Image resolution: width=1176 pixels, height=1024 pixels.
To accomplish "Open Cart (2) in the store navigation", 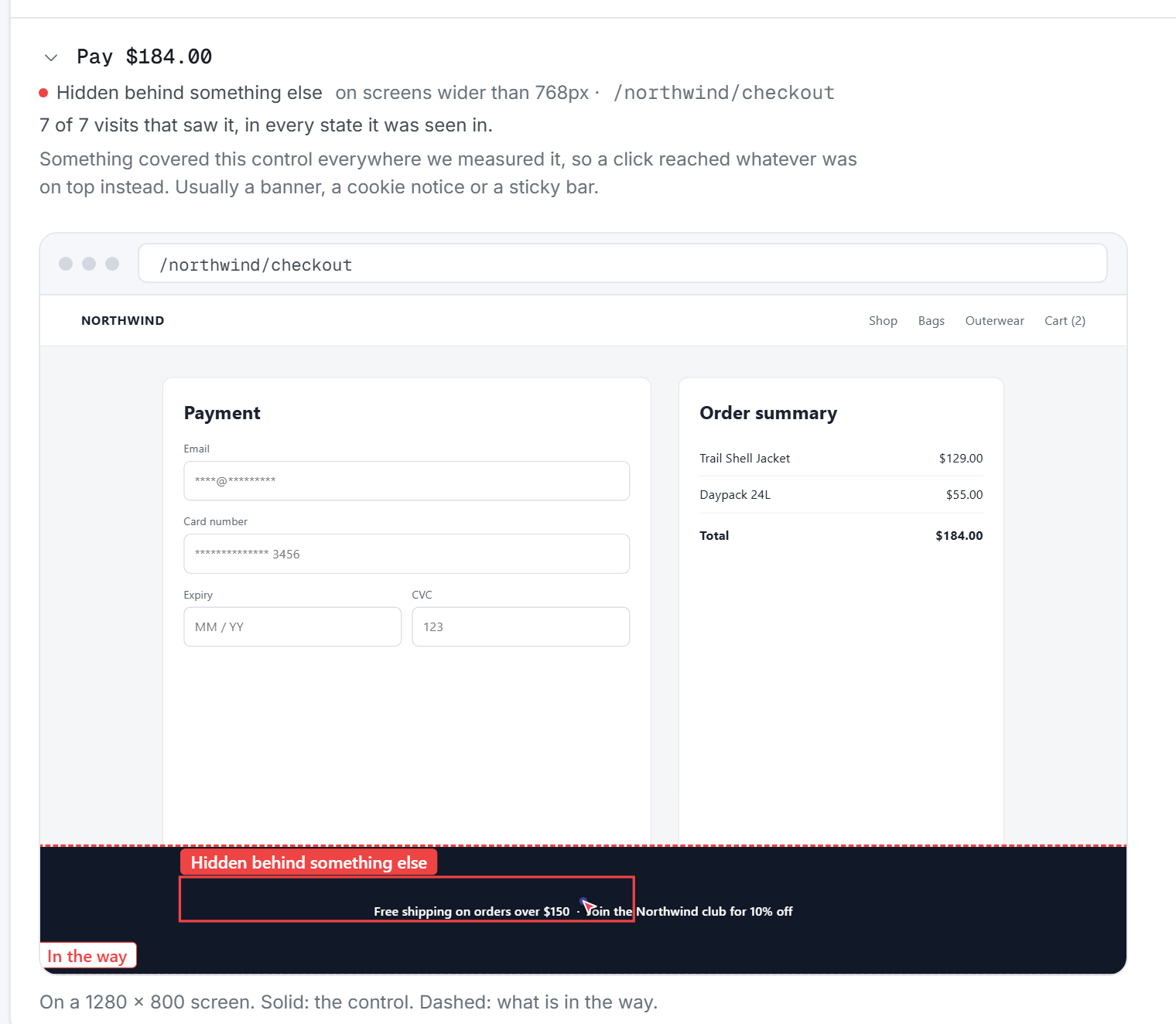I will (x=1065, y=321).
